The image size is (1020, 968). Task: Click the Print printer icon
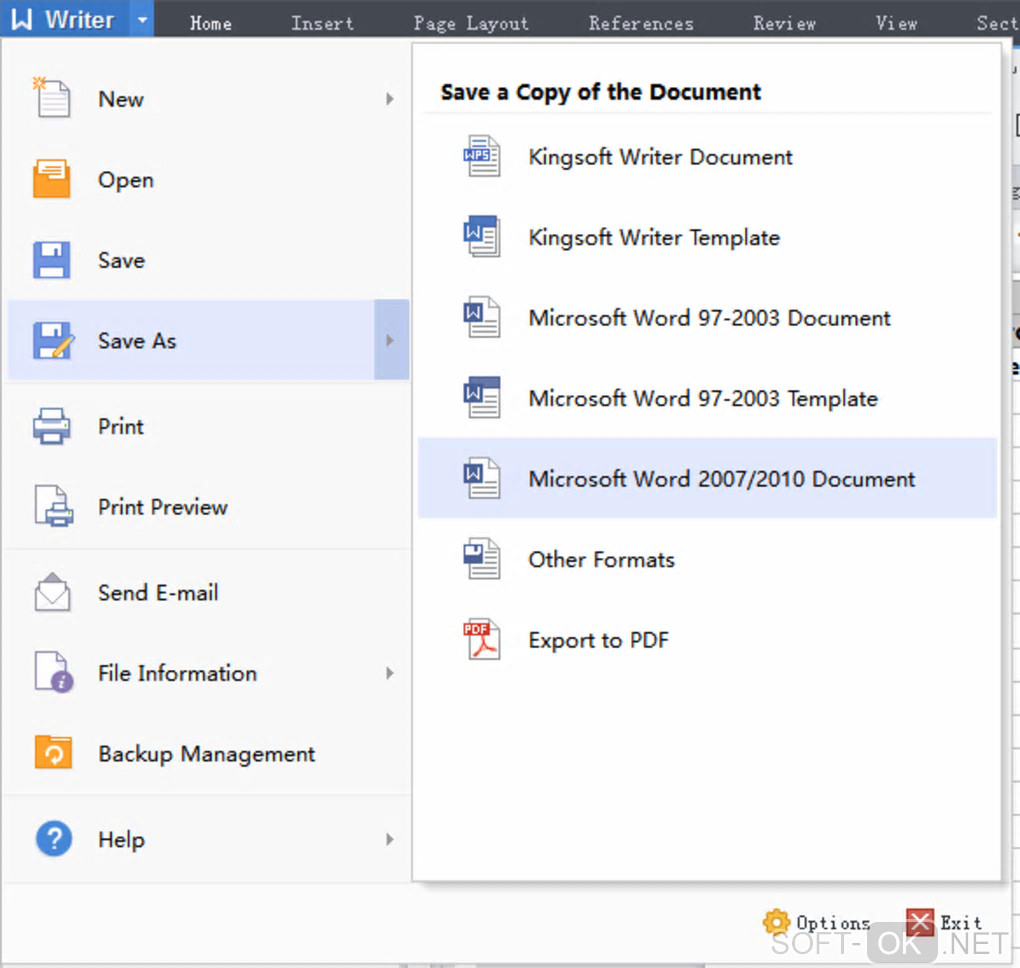coord(51,426)
